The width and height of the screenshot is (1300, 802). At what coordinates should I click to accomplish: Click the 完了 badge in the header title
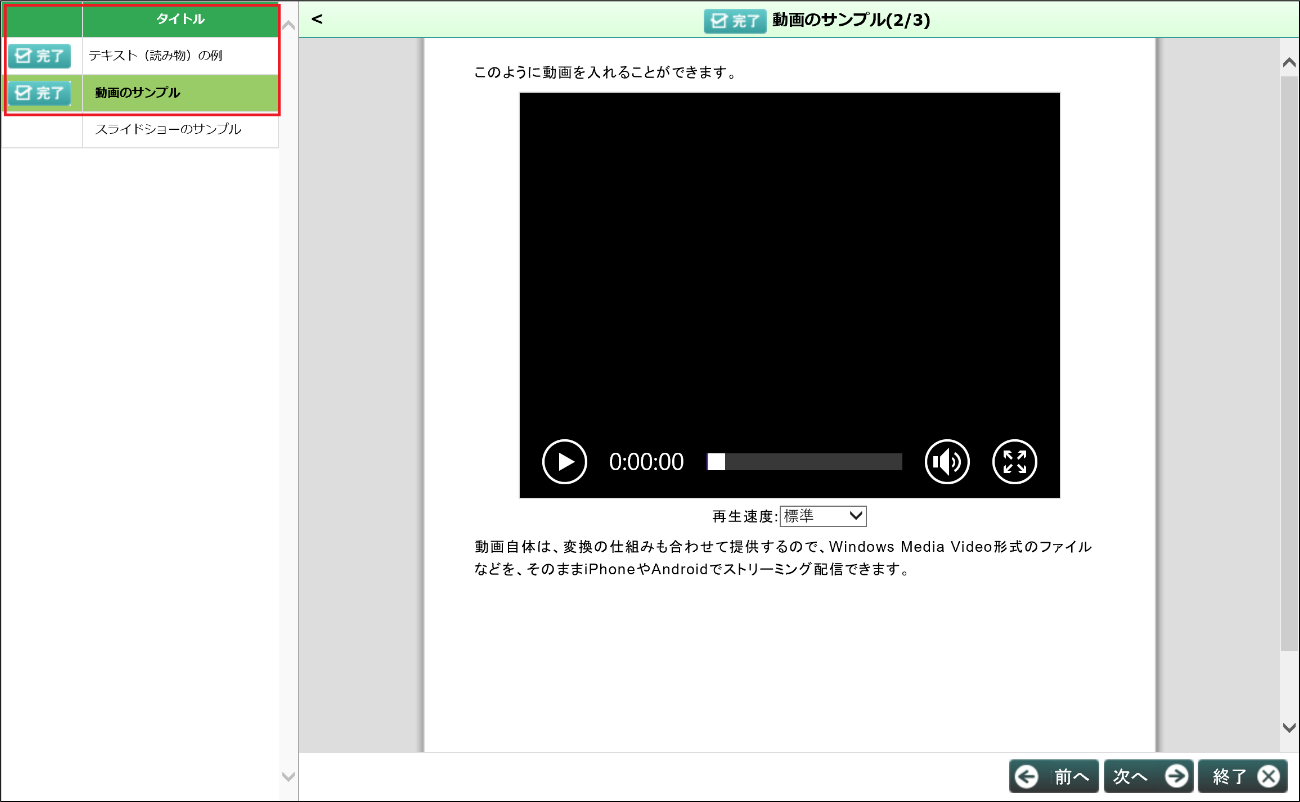tap(735, 21)
